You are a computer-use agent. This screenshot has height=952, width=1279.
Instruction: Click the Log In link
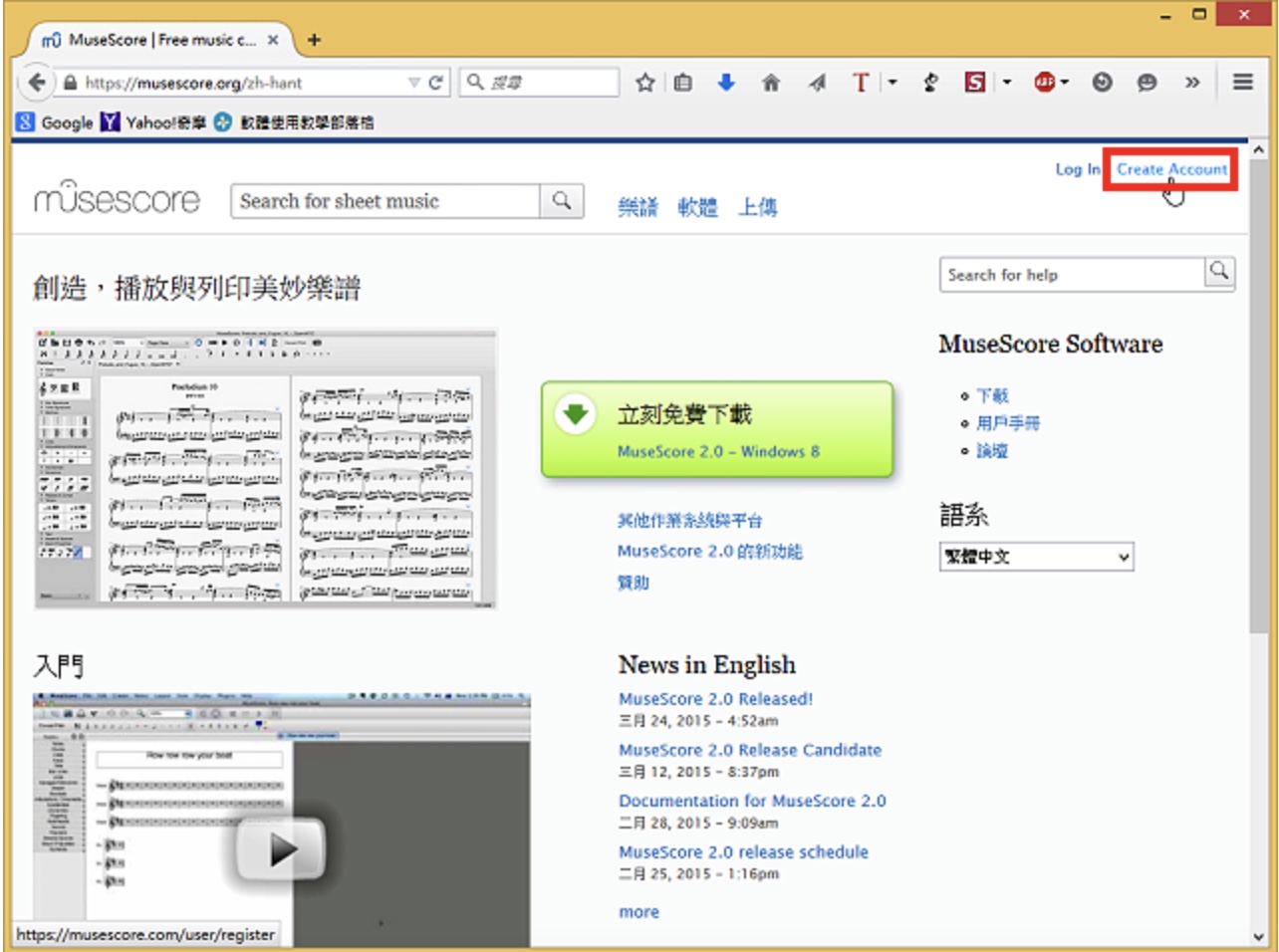[1078, 169]
